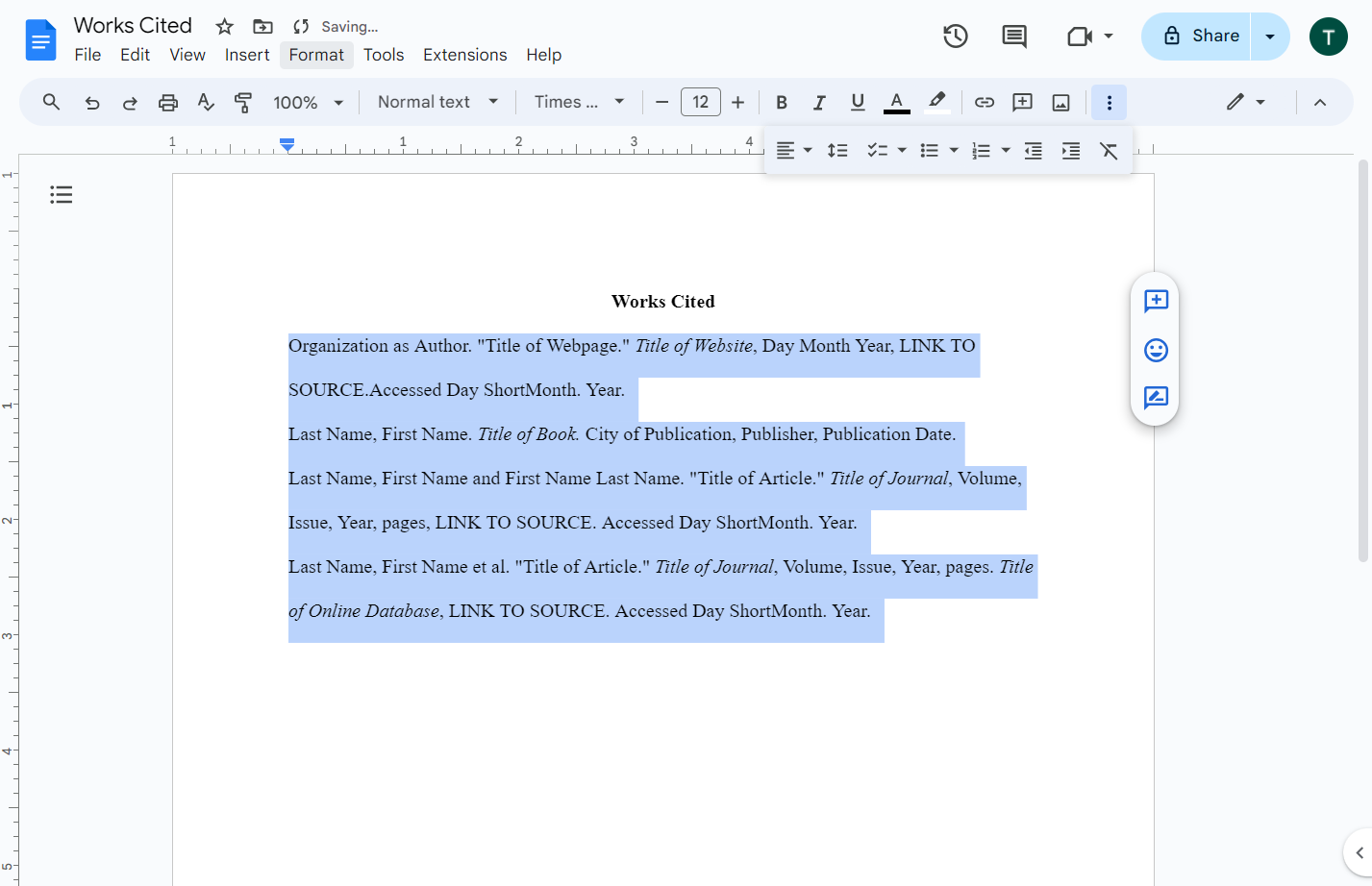Run spelling and grammar check
Viewport: 1372px width, 886px height.
point(206,103)
